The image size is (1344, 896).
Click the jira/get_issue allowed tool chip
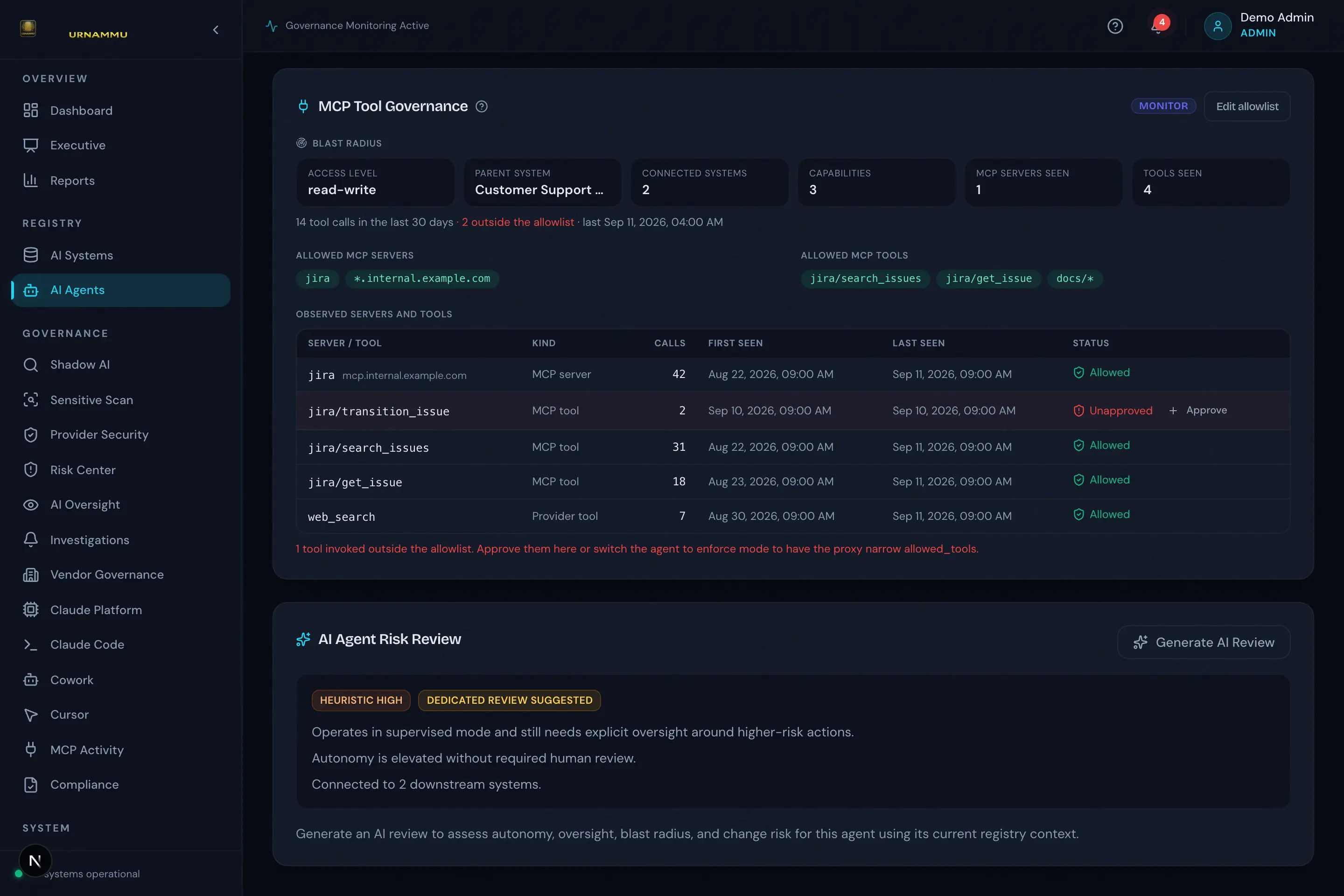point(988,278)
